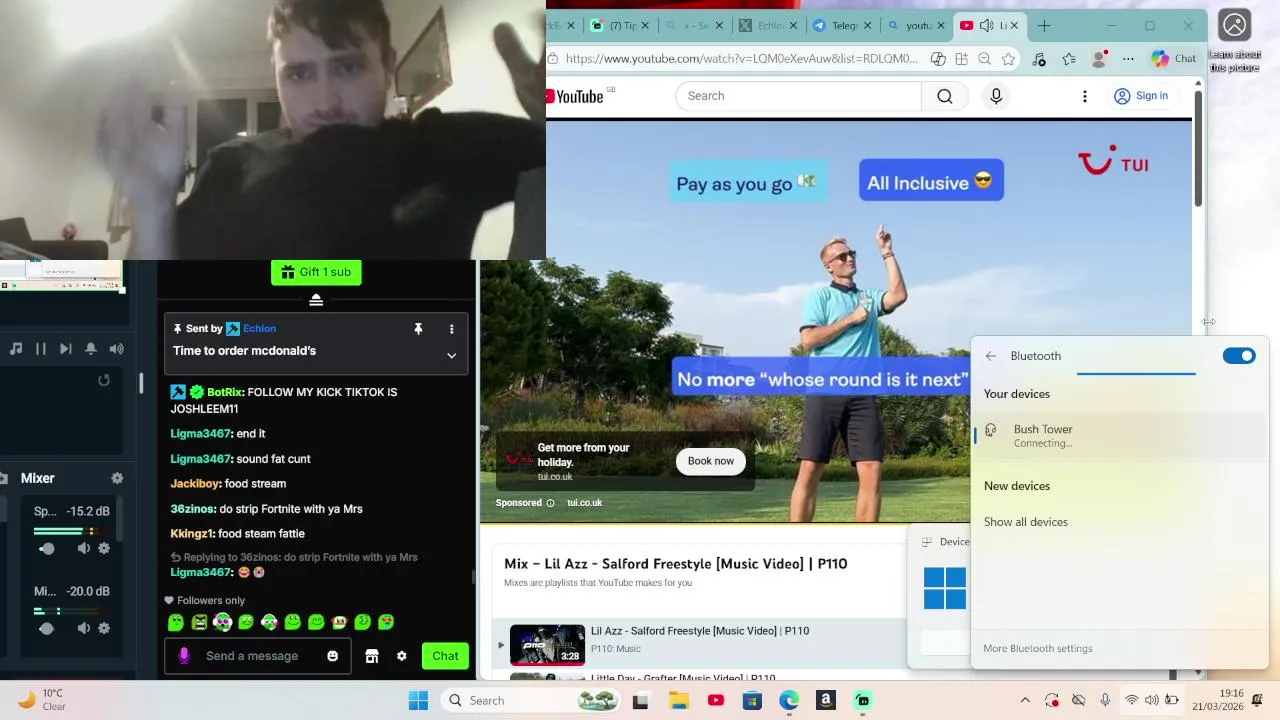Collapse chat header with the eject-style arrow
Image resolution: width=1280 pixels, height=720 pixels.
[316, 300]
